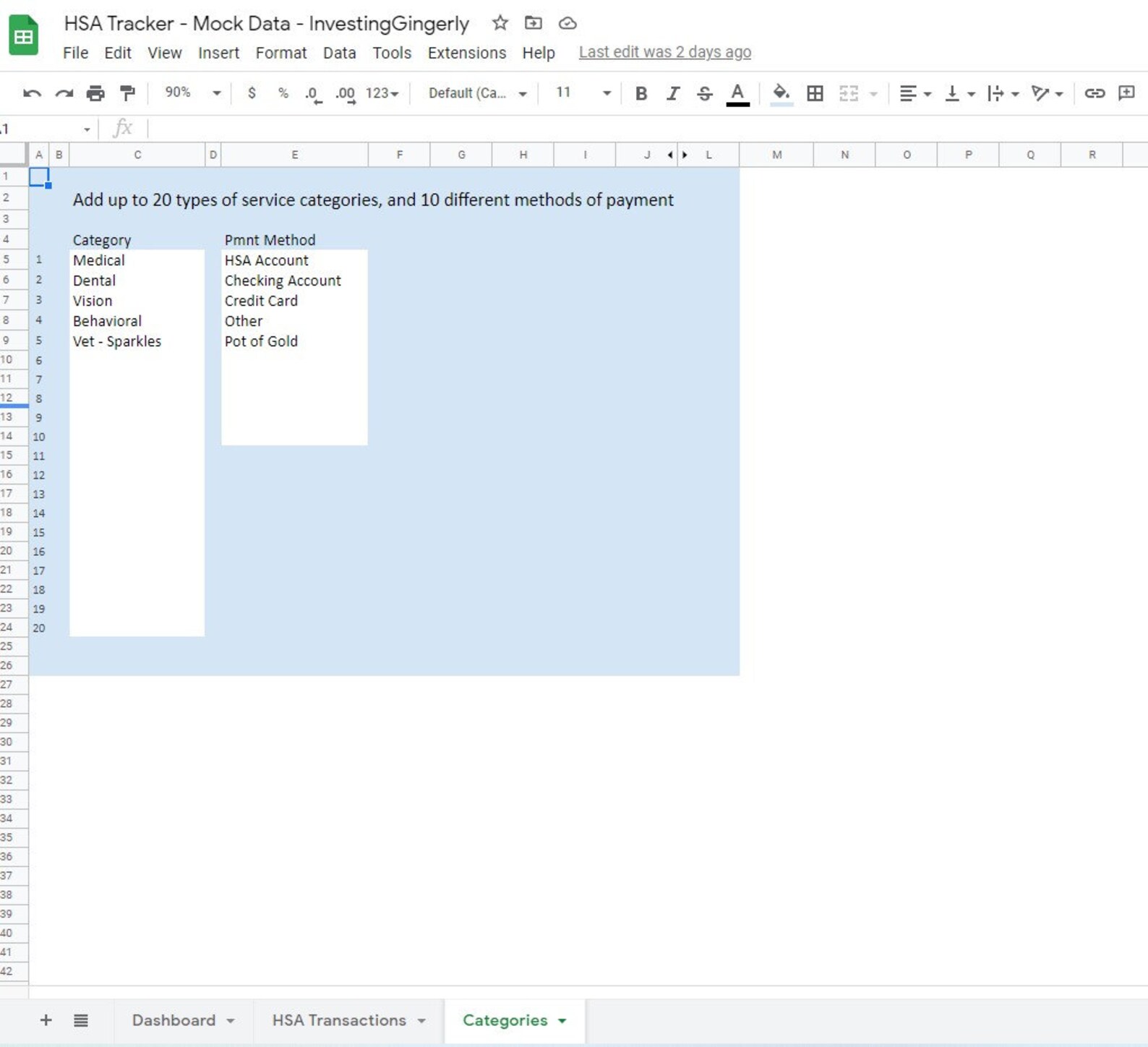Toggle Bold formatting

click(641, 93)
